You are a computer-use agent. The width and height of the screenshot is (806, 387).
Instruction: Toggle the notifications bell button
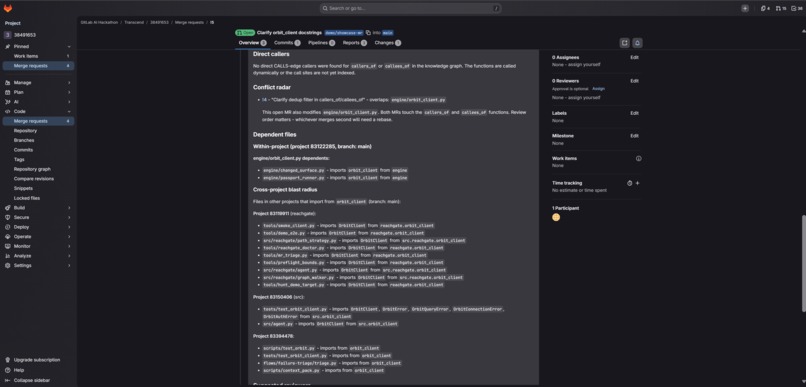(637, 43)
